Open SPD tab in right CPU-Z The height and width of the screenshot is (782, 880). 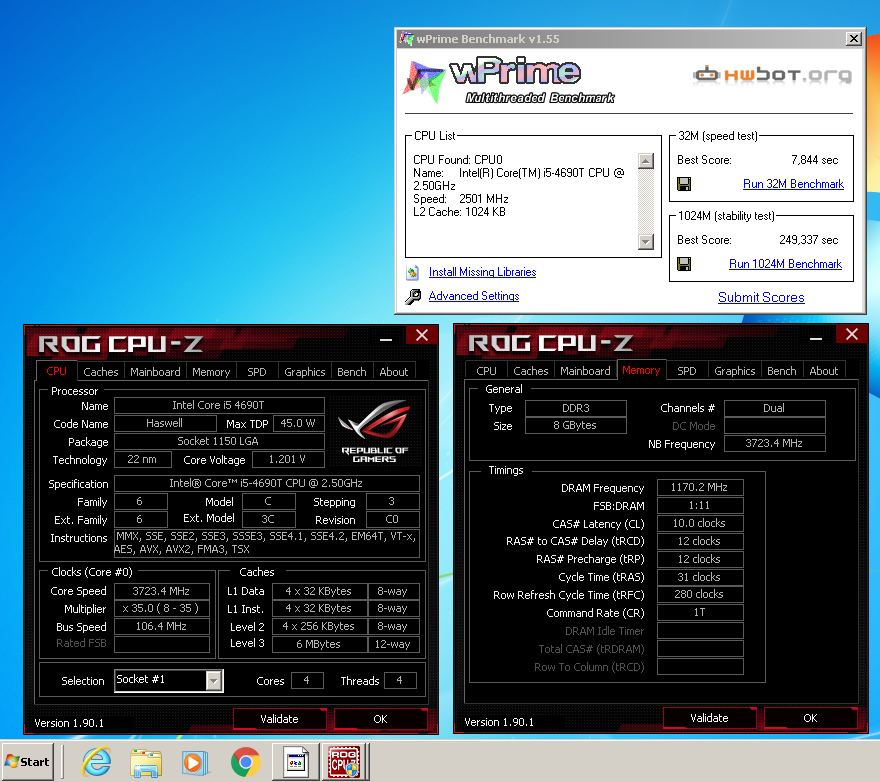686,371
